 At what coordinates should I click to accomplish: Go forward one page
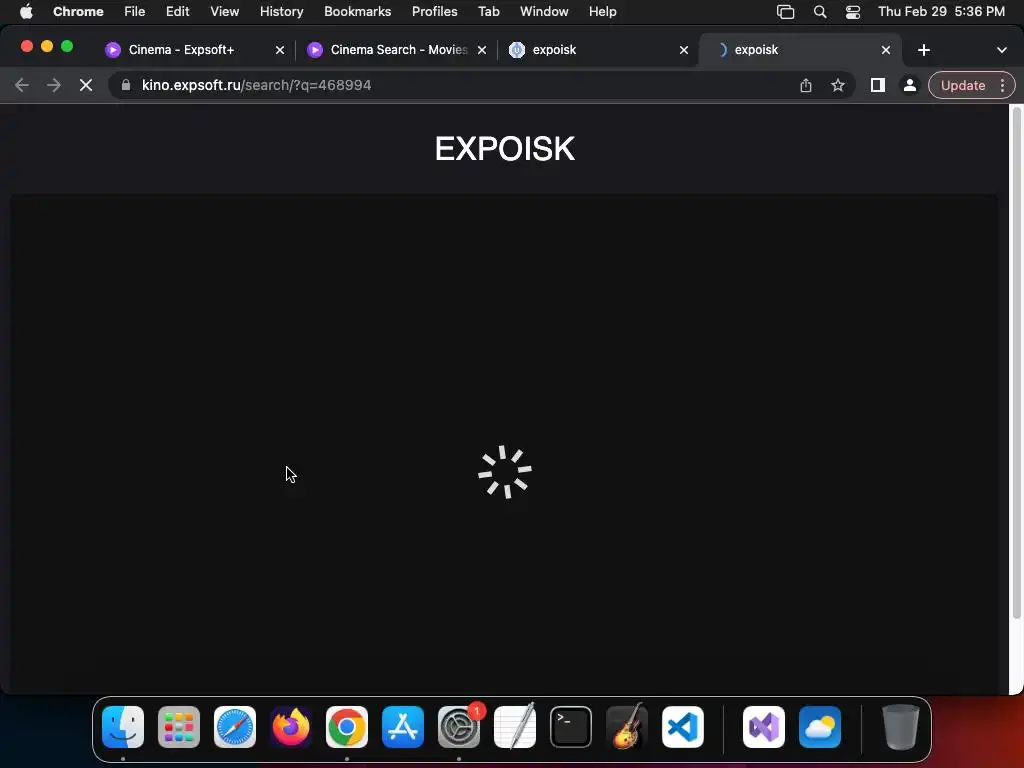coord(54,85)
